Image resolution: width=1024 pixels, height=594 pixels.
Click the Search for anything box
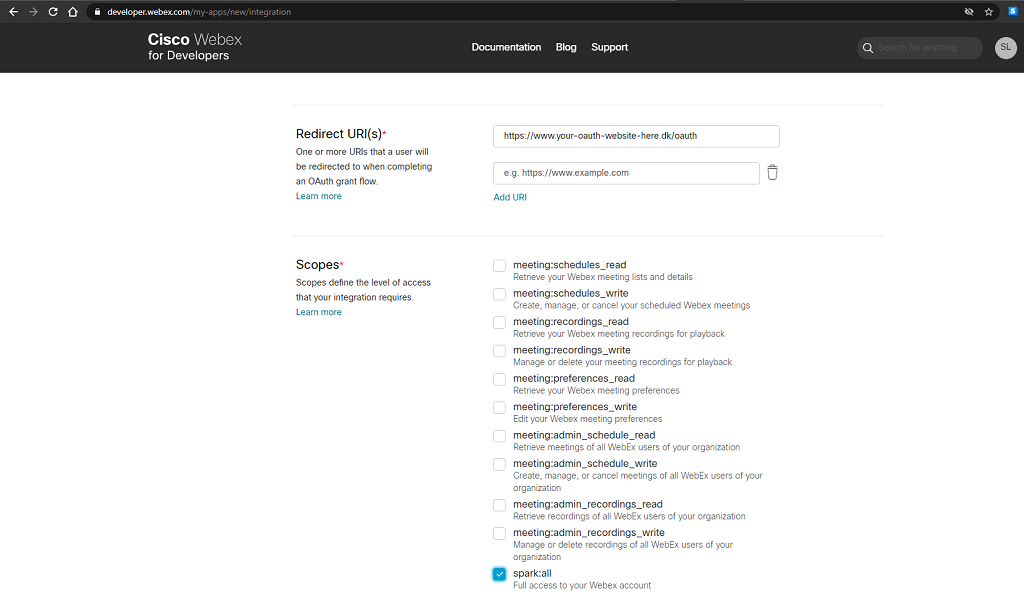click(x=924, y=48)
